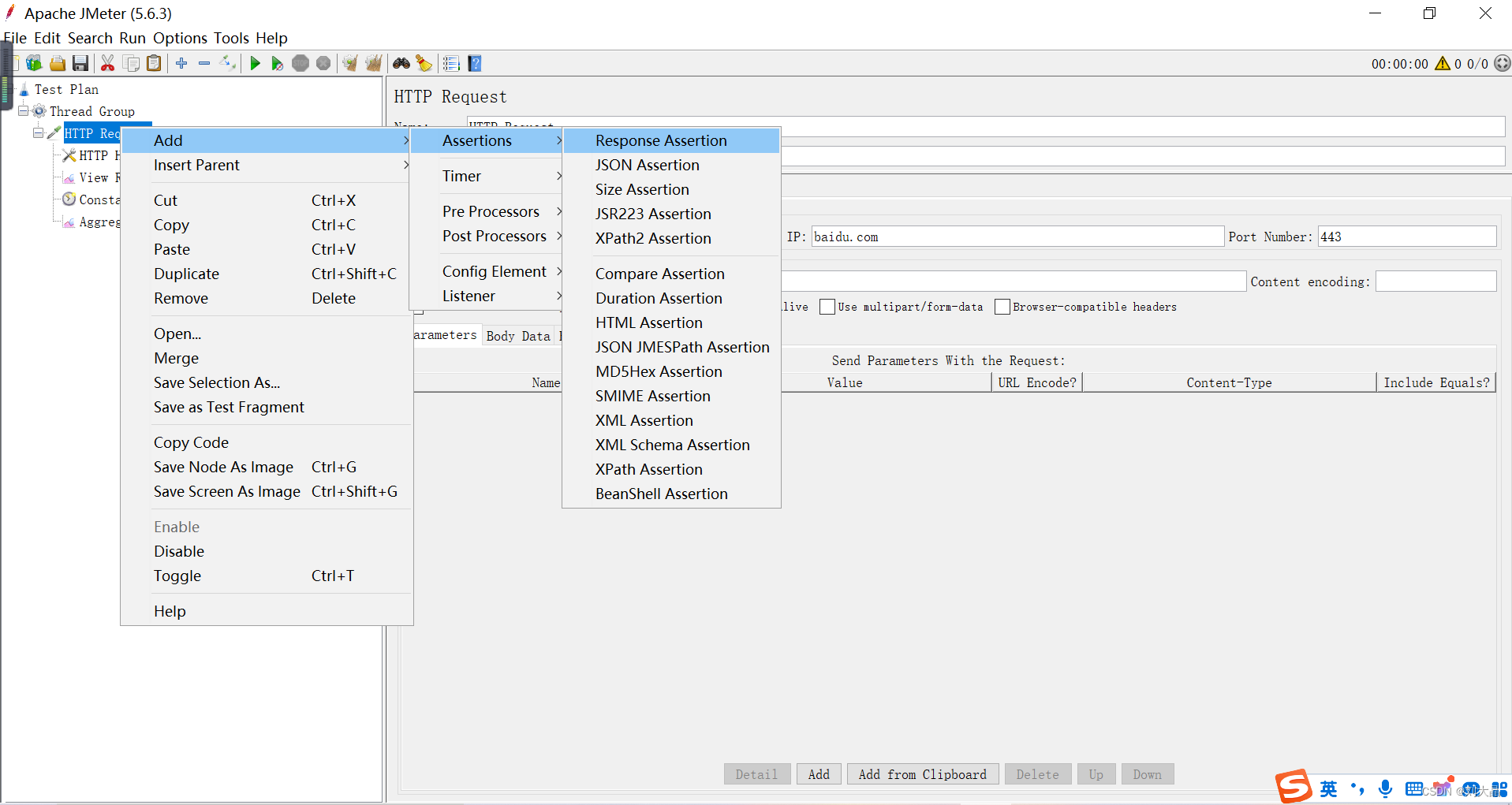Click the Content-Type column header

coord(1229,382)
